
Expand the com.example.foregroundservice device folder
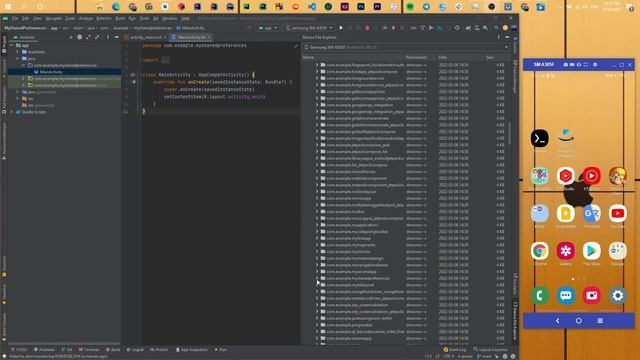[317, 78]
